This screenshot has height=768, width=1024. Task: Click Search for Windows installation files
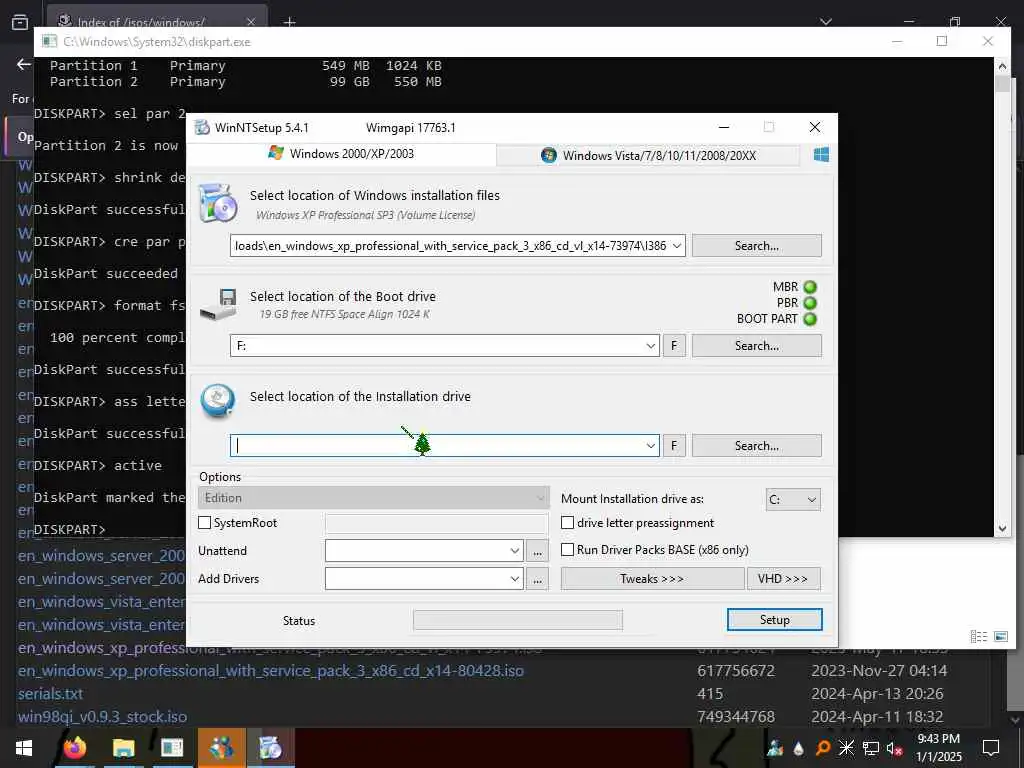757,246
